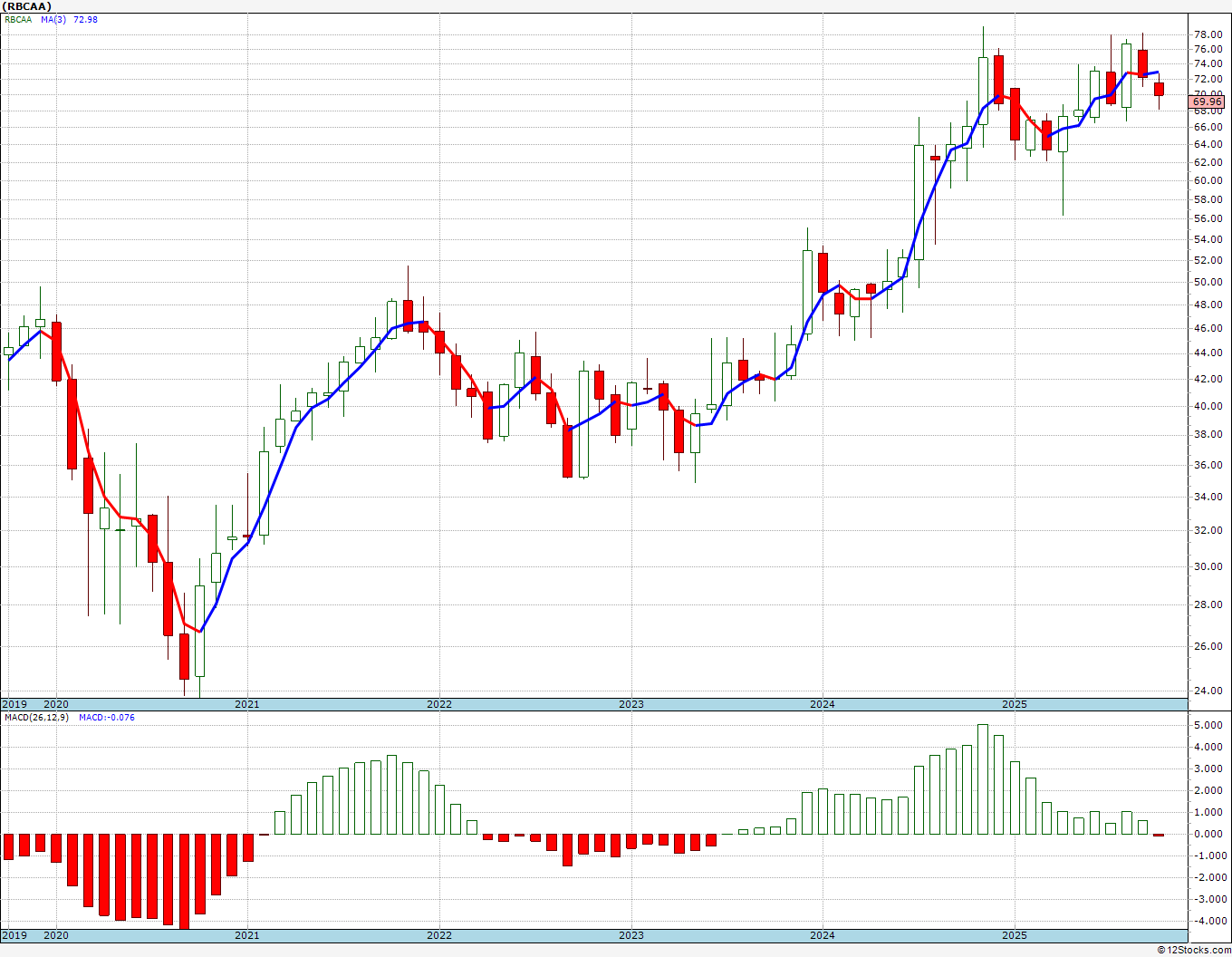
Task: Click the red 69.96 current price tag
Action: [x=1207, y=102]
